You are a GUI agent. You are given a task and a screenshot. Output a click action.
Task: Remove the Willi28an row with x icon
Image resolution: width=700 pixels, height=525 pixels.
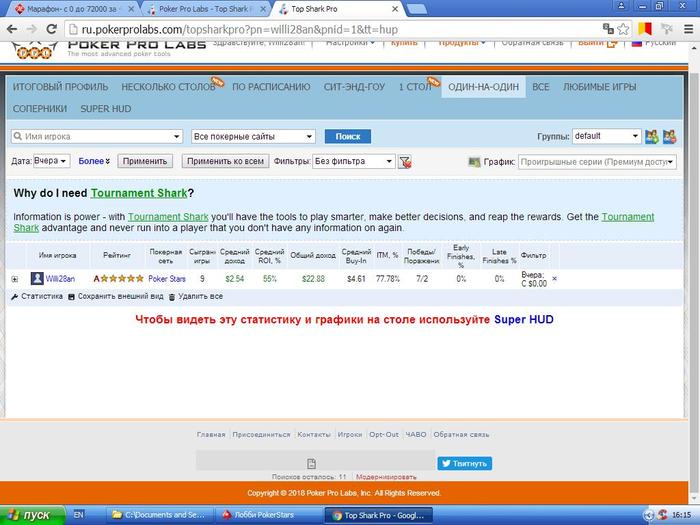tap(554, 279)
